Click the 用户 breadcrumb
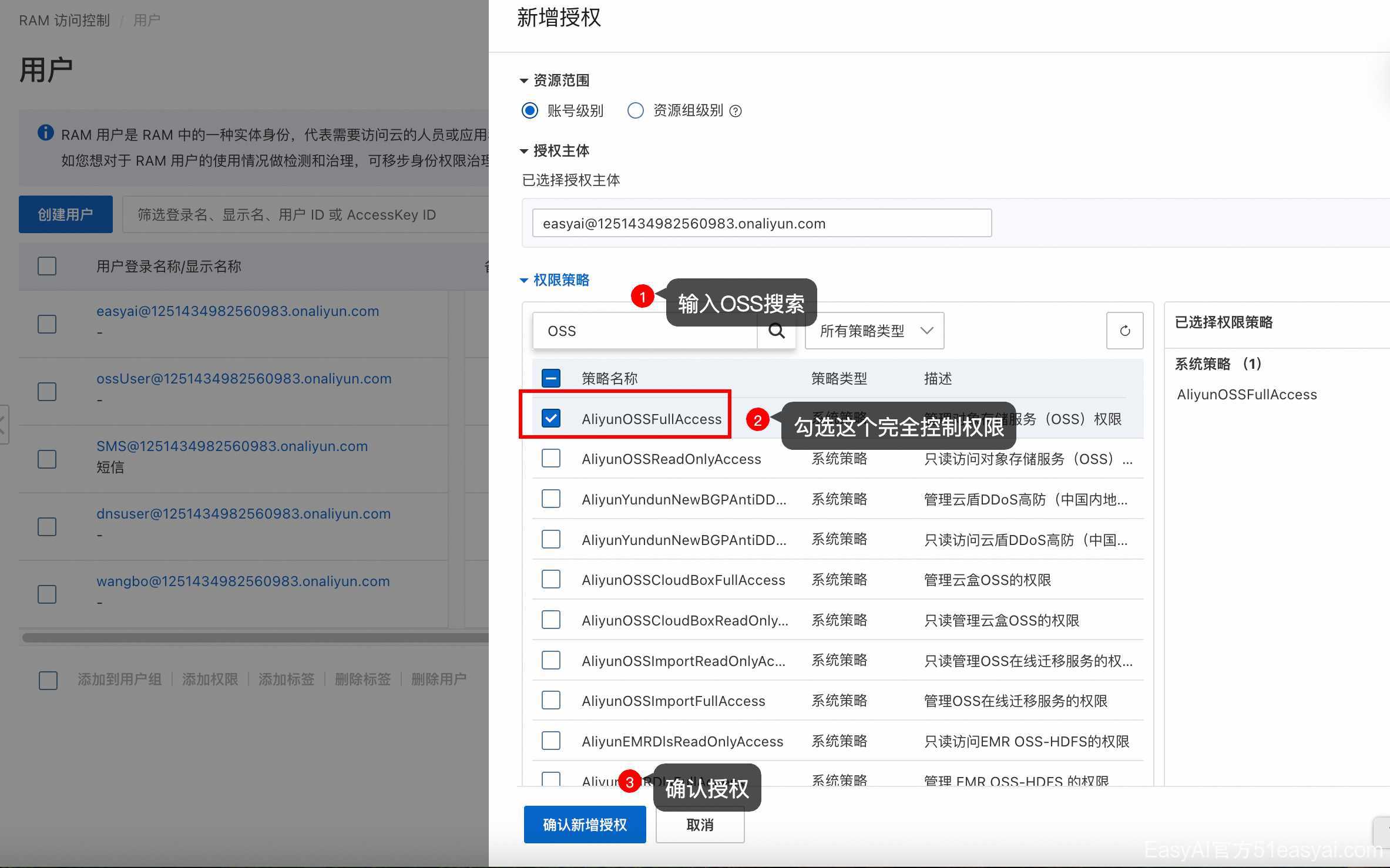Image resolution: width=1390 pixels, height=868 pixels. [147, 21]
